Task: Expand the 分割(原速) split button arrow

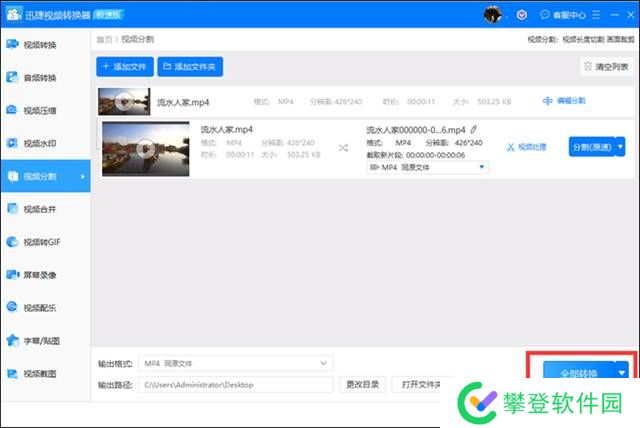Action: tap(620, 146)
